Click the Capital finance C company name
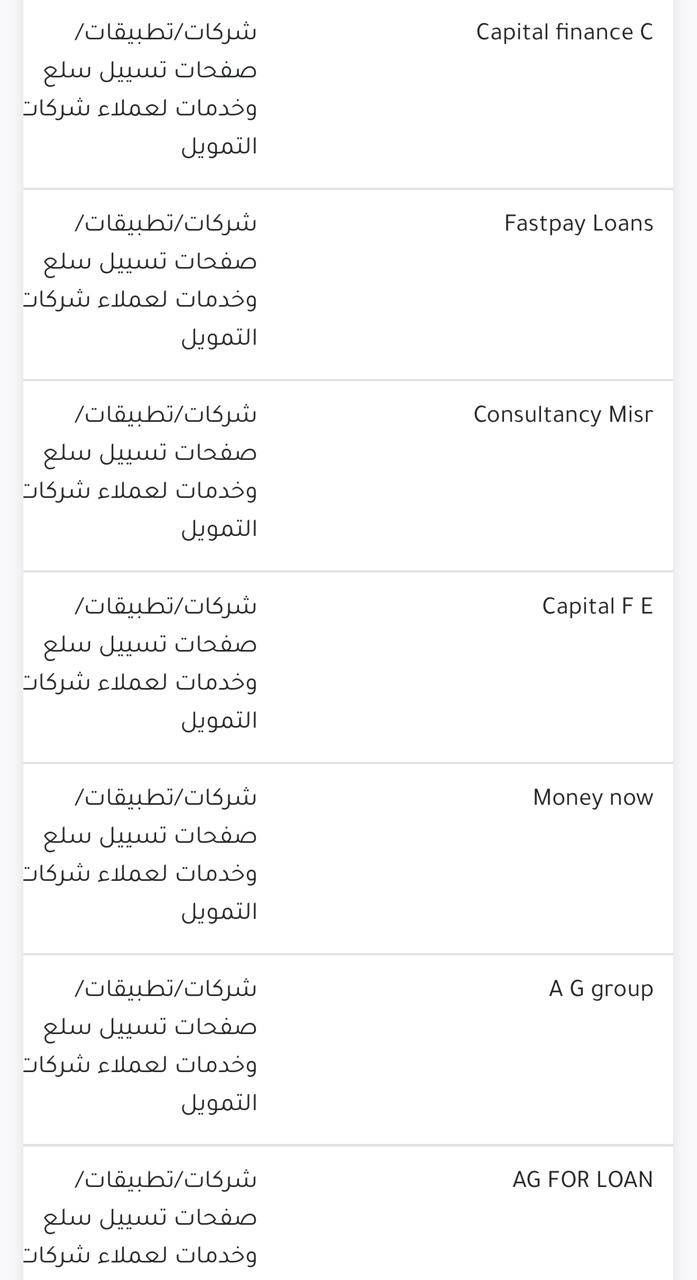This screenshot has height=1280, width=697. pos(564,32)
